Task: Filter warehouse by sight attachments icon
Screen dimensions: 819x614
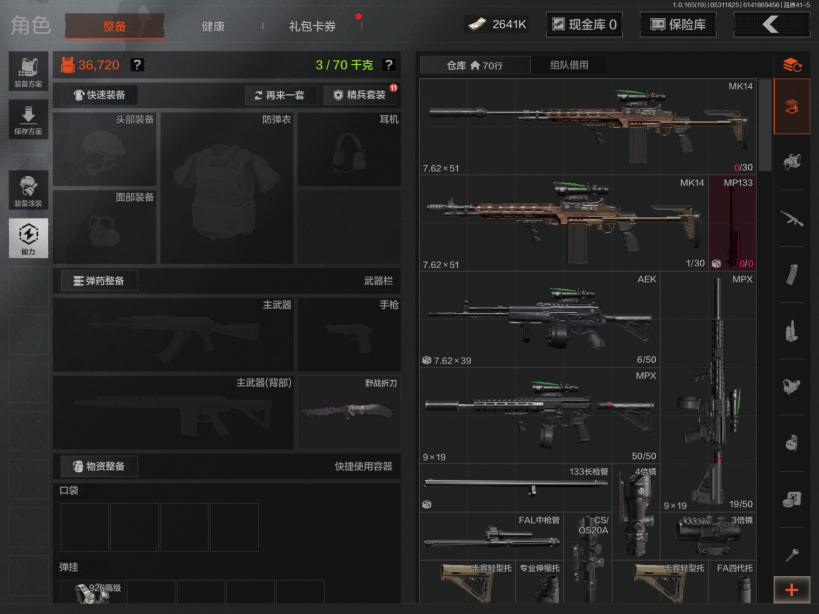Action: pos(792,387)
